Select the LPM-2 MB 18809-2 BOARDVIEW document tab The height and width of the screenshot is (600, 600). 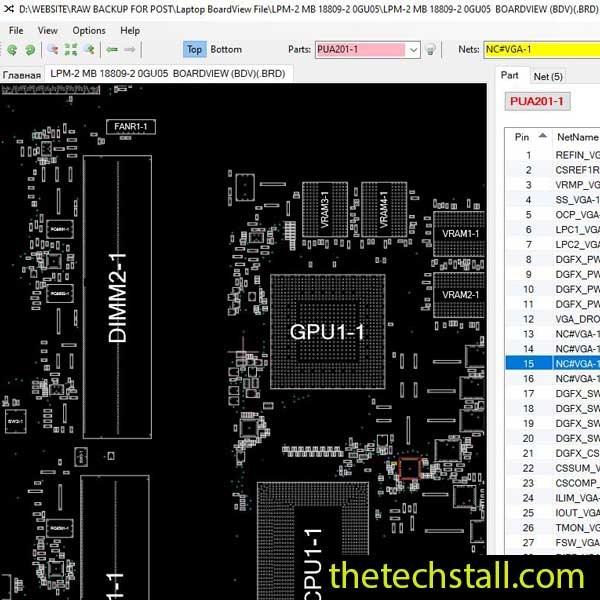coord(168,73)
